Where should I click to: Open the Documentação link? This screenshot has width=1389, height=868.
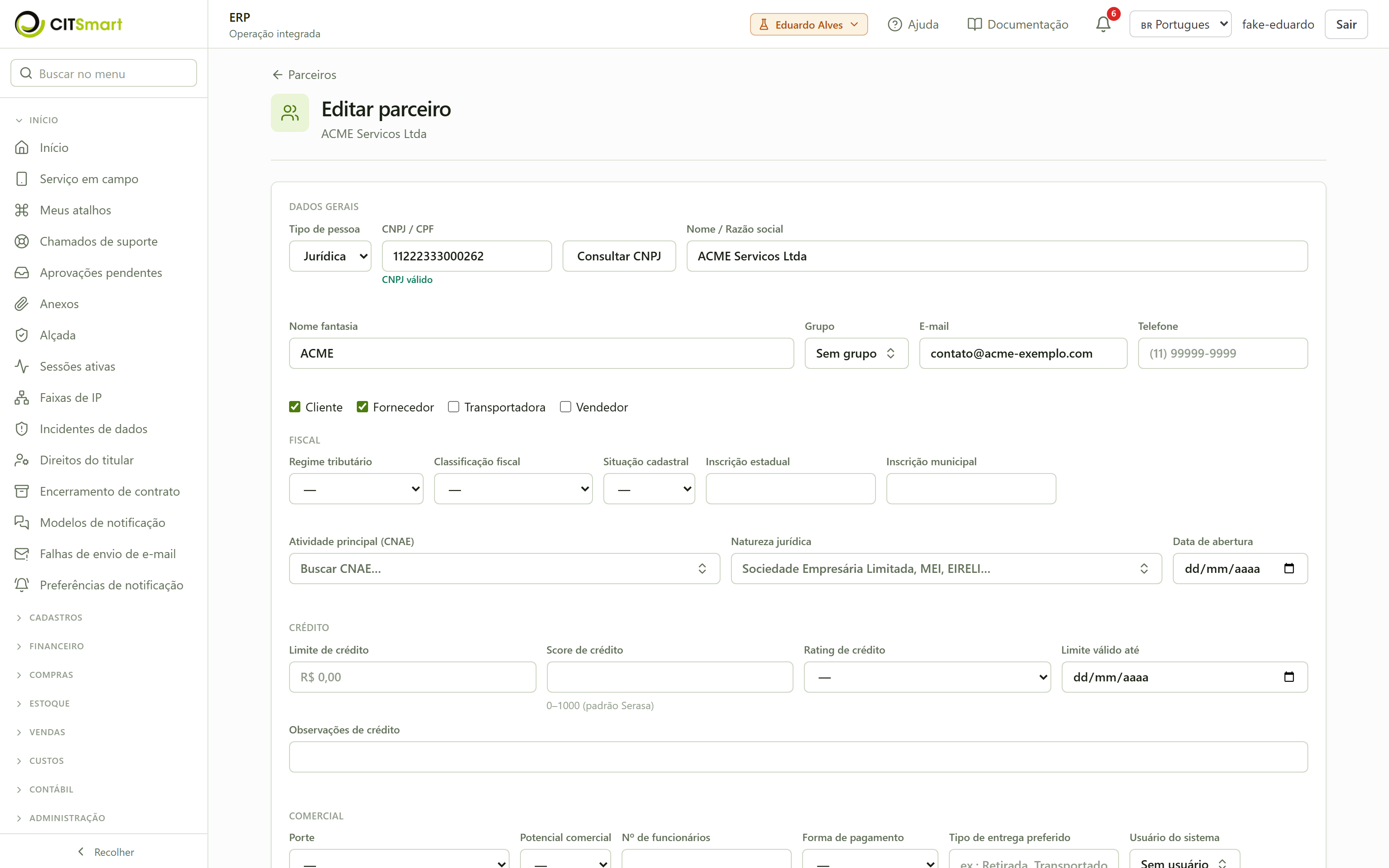[x=1017, y=24]
